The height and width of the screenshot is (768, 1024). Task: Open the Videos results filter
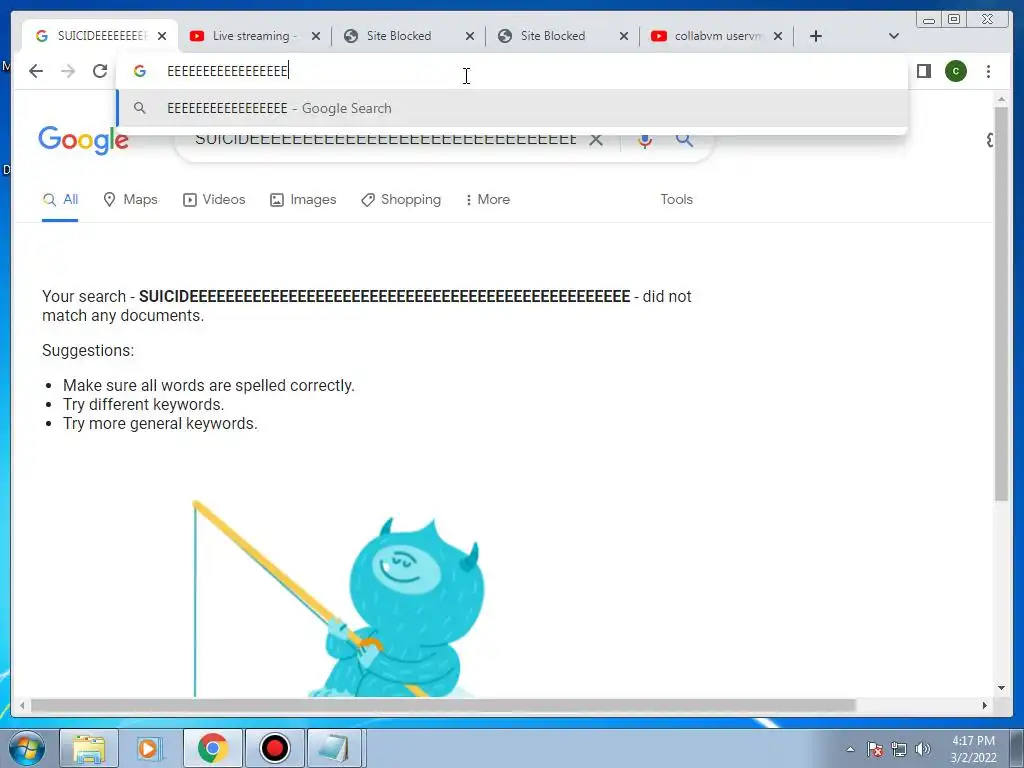214,200
